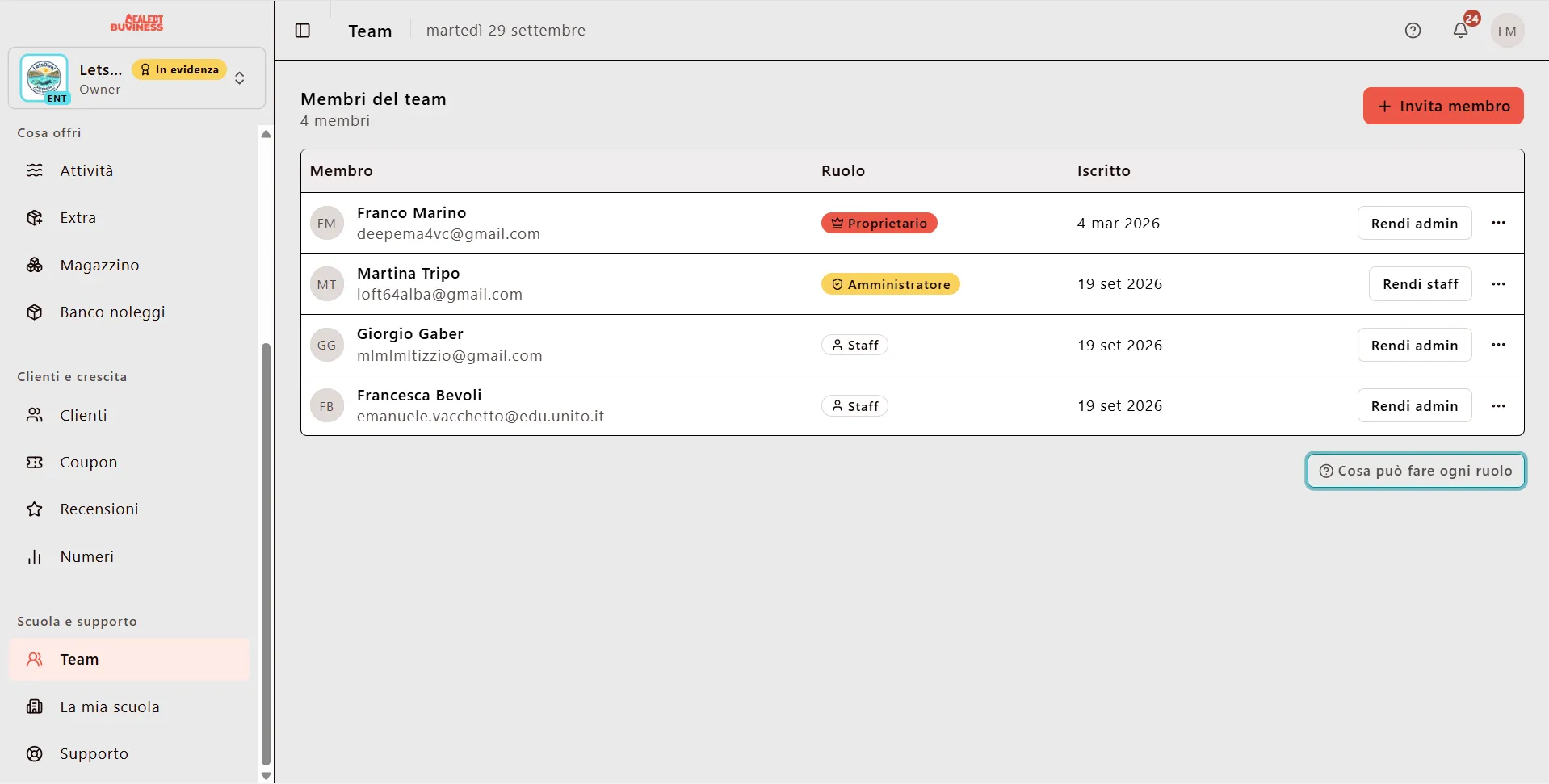Screen dimensions: 1549x784
Task: Click Rendi staff for Martina Tripo
Action: (1420, 284)
